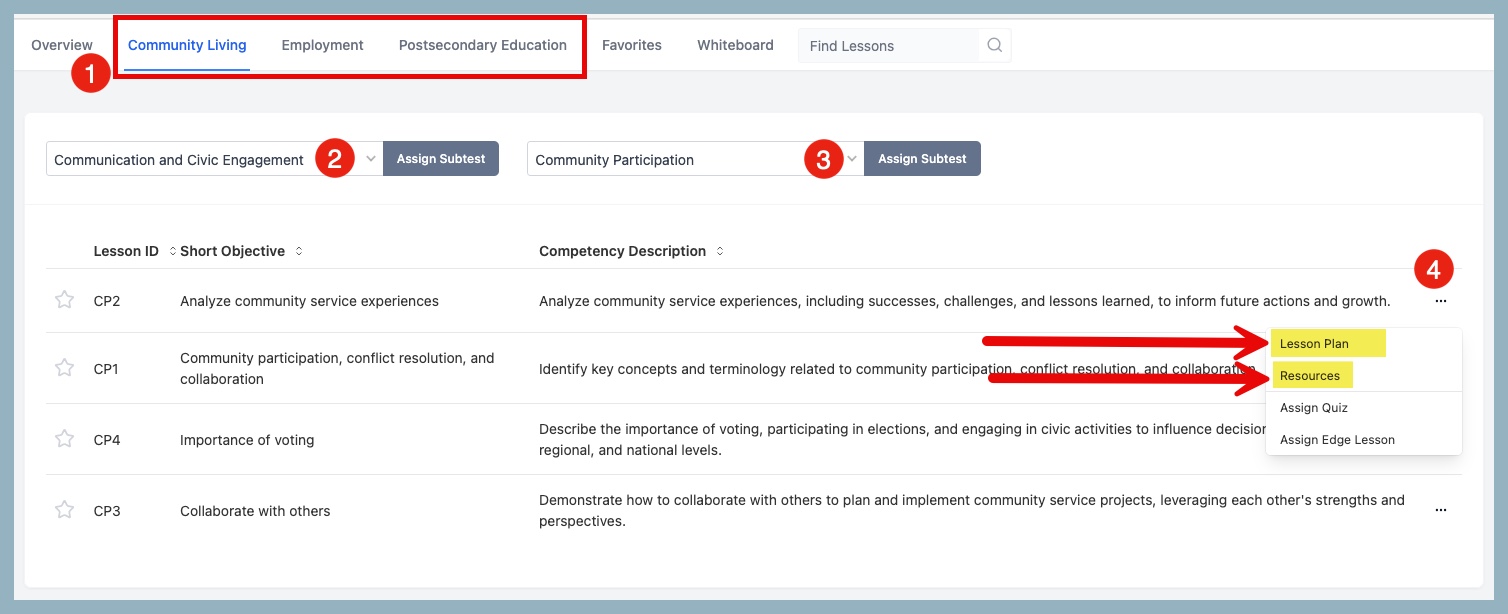
Task: Click Assign Quiz menu option
Action: pyautogui.click(x=1314, y=408)
